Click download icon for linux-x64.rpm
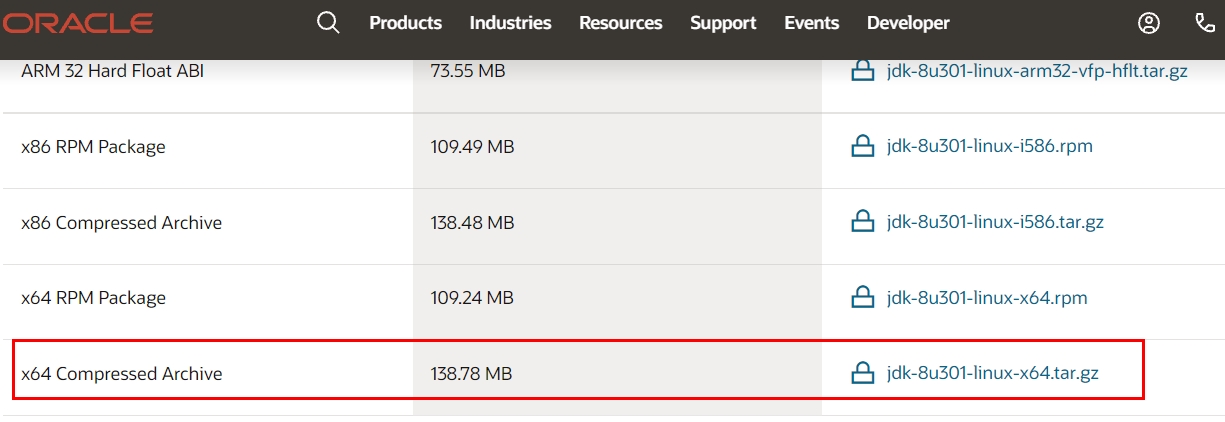Viewport: 1225px width, 422px height. [862, 298]
